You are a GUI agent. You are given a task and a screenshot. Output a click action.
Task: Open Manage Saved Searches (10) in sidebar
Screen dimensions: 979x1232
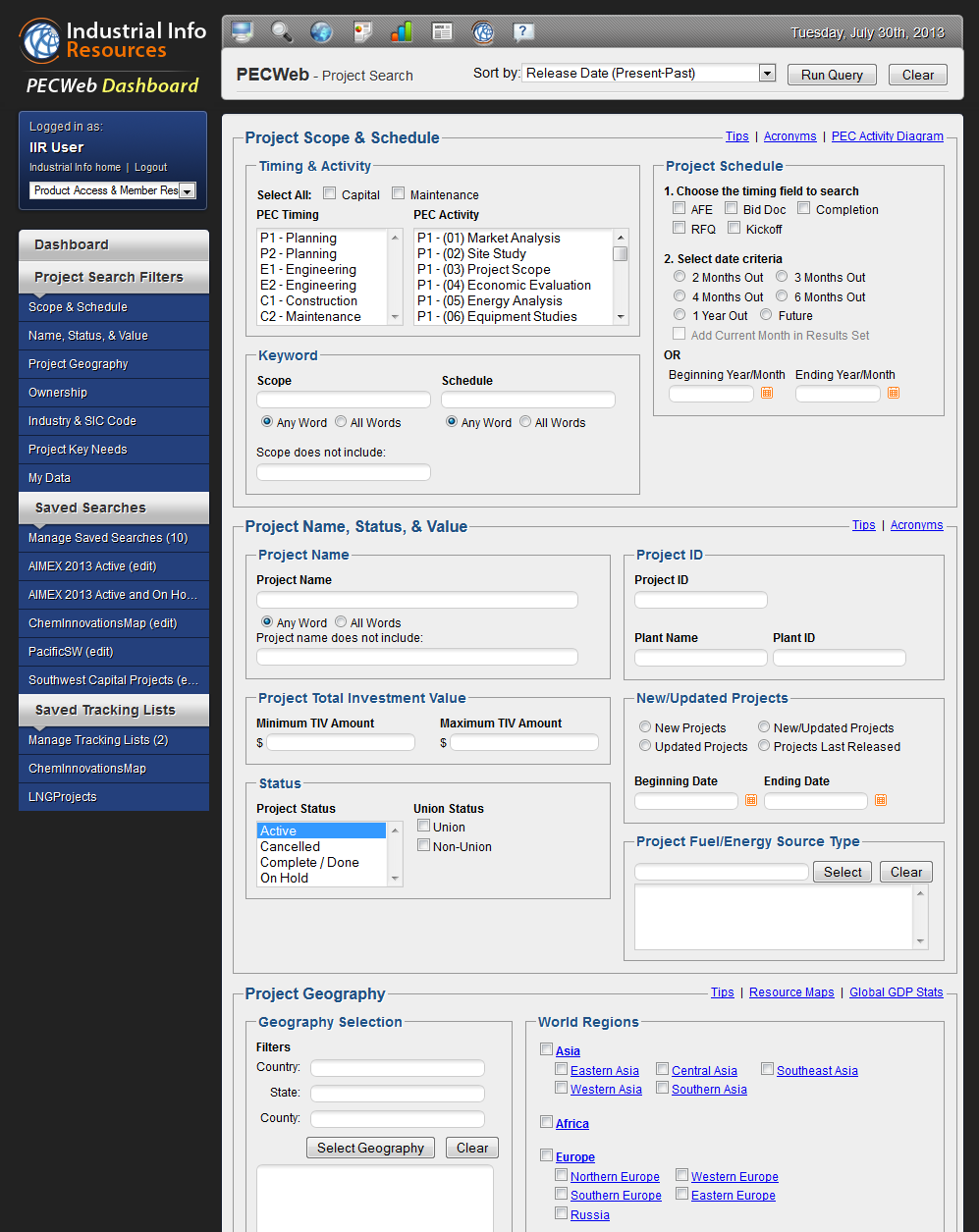pos(108,538)
